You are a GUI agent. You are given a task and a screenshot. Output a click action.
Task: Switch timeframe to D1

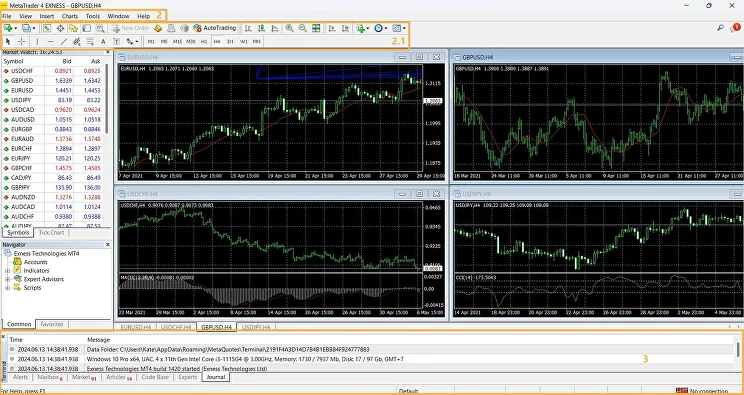230,41
